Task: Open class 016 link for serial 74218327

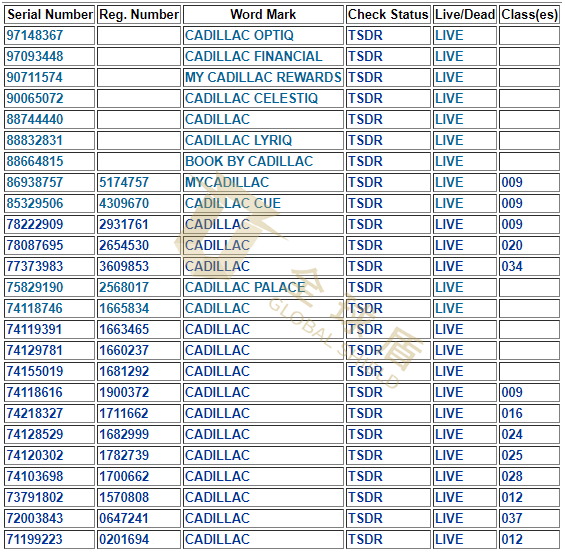Action: pyautogui.click(x=512, y=413)
